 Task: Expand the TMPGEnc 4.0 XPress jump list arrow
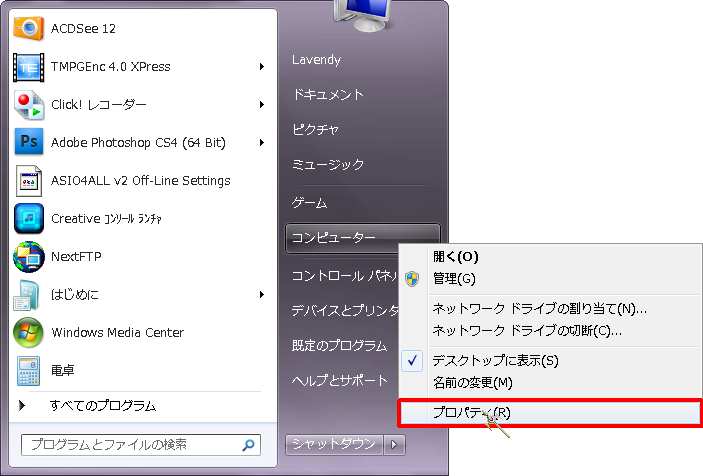262,67
